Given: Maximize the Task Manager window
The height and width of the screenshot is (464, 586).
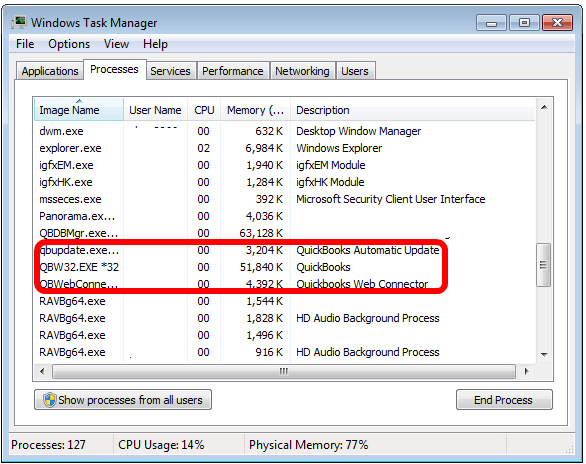Looking at the screenshot, I should (524, 23).
